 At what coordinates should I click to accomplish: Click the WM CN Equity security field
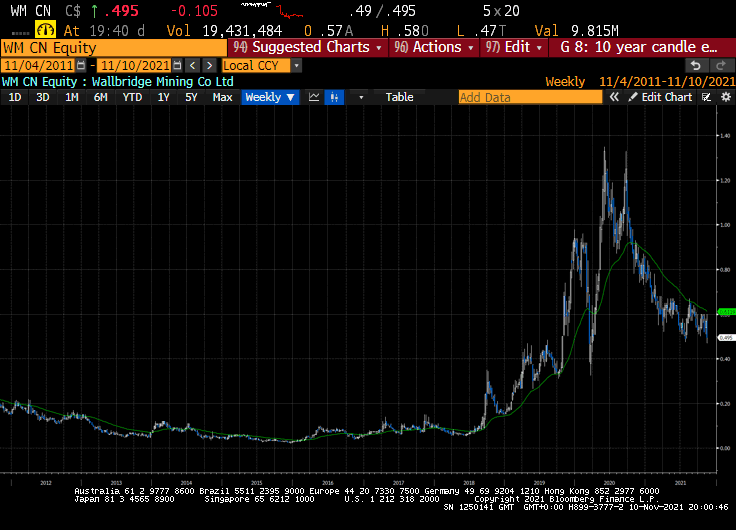[x=114, y=48]
